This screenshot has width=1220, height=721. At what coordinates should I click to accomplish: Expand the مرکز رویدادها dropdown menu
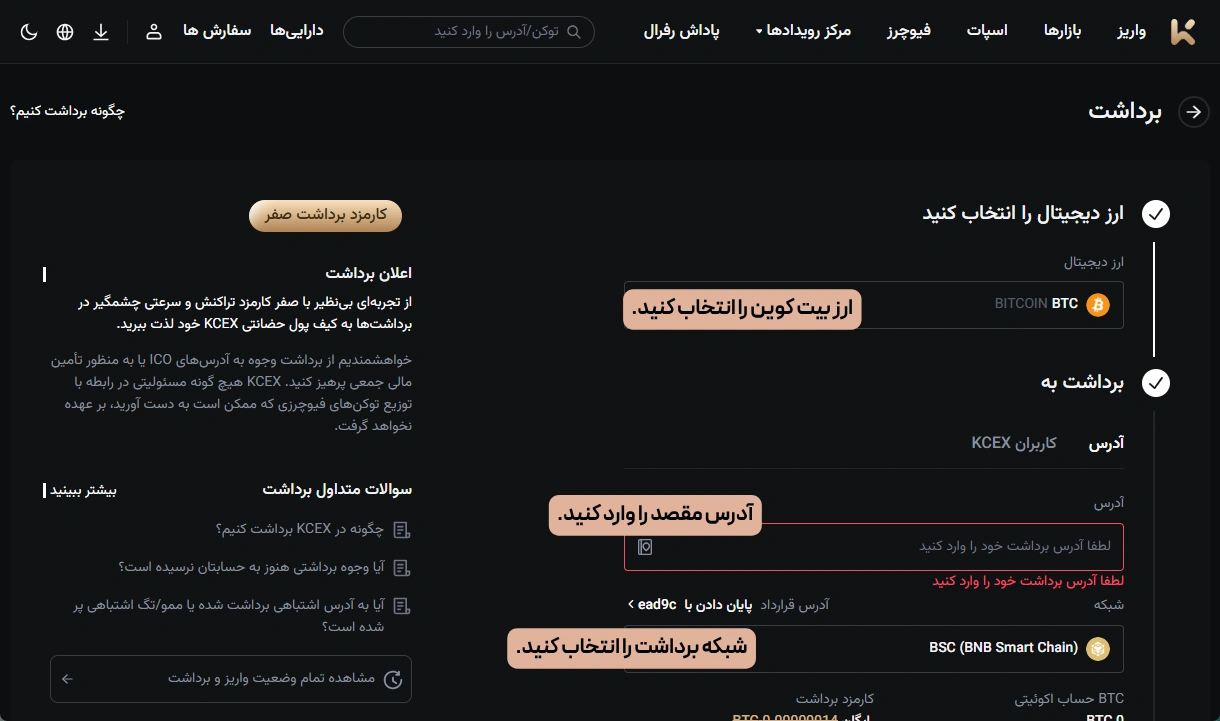click(x=803, y=31)
